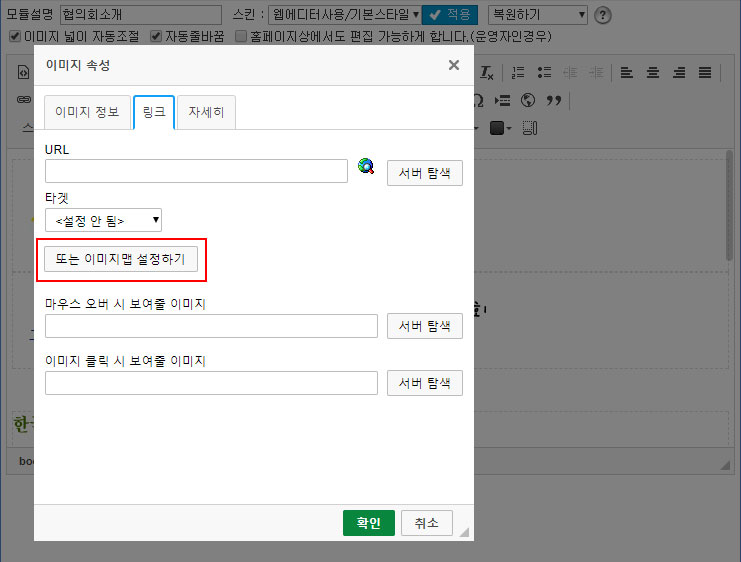Click the numbered list icon
The height and width of the screenshot is (562, 741).
point(518,72)
